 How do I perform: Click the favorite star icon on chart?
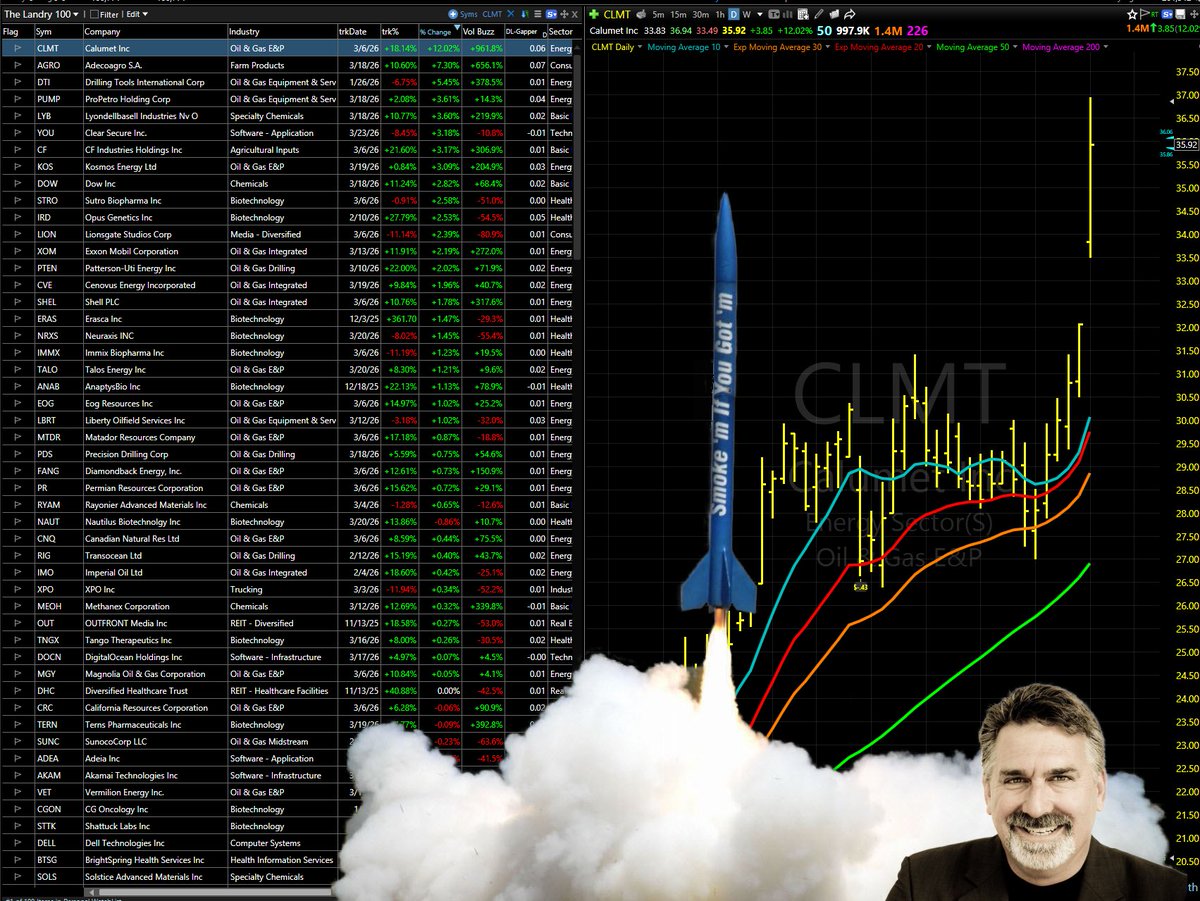click(1132, 14)
